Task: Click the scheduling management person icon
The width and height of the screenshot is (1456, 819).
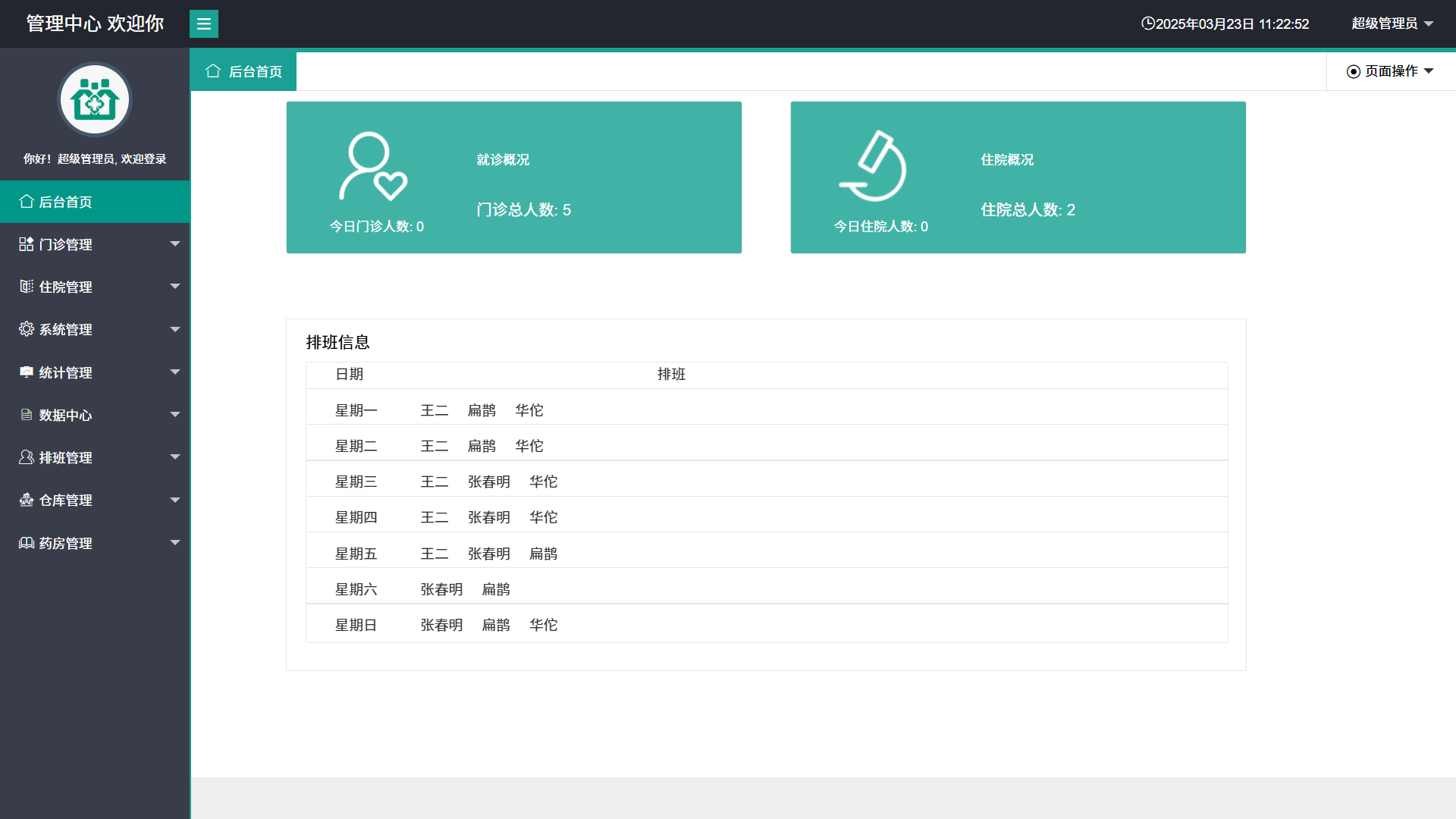Action: [26, 457]
